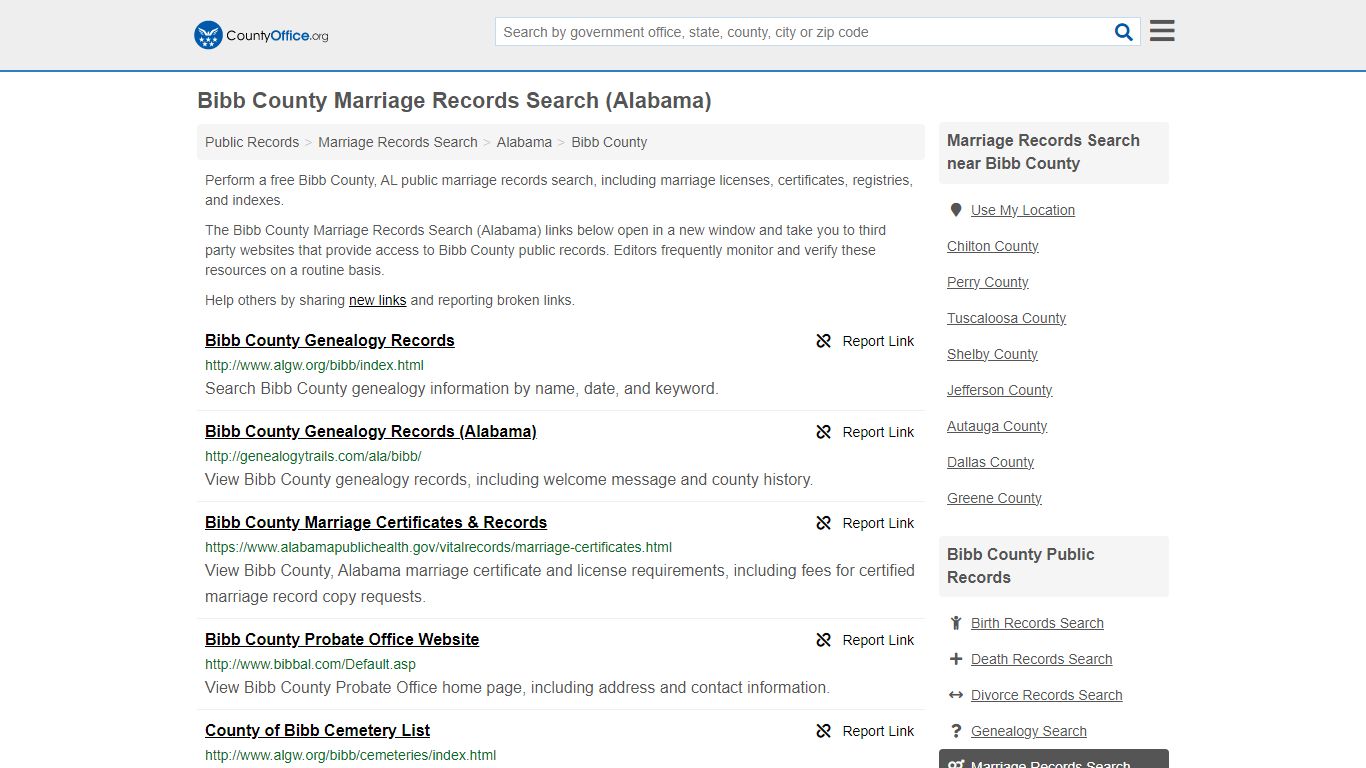
Task: Go to Alabama breadcrumb
Action: [x=524, y=142]
